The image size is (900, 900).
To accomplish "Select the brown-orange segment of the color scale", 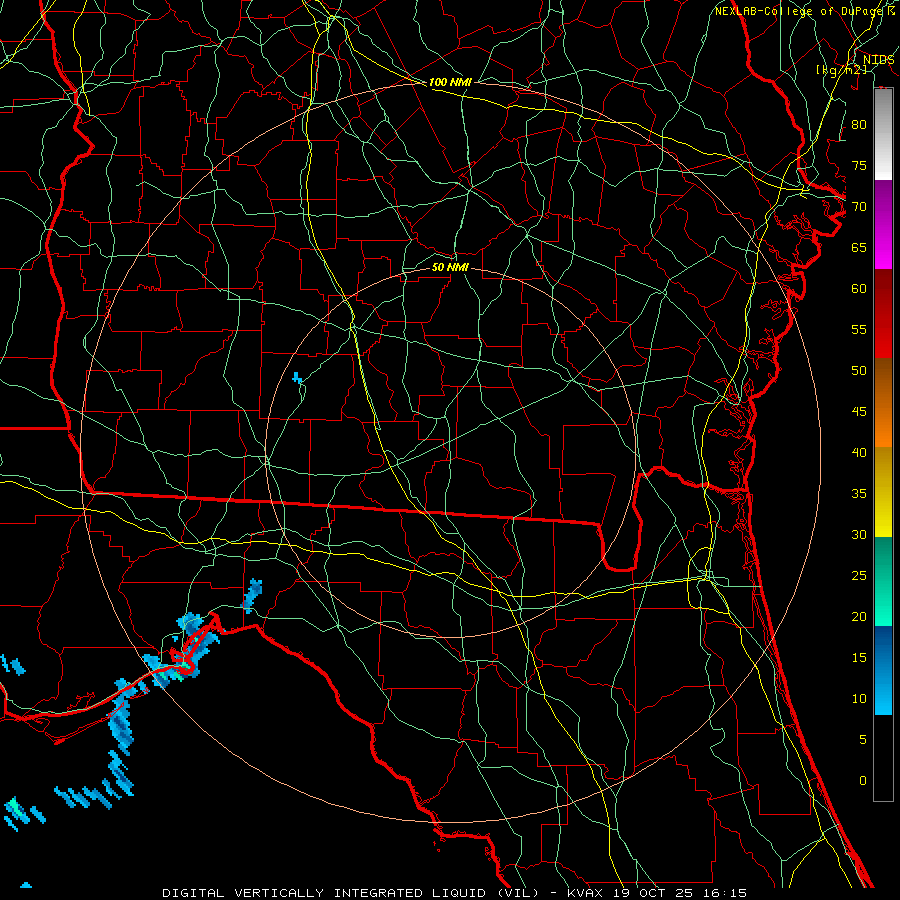I will 883,403.
